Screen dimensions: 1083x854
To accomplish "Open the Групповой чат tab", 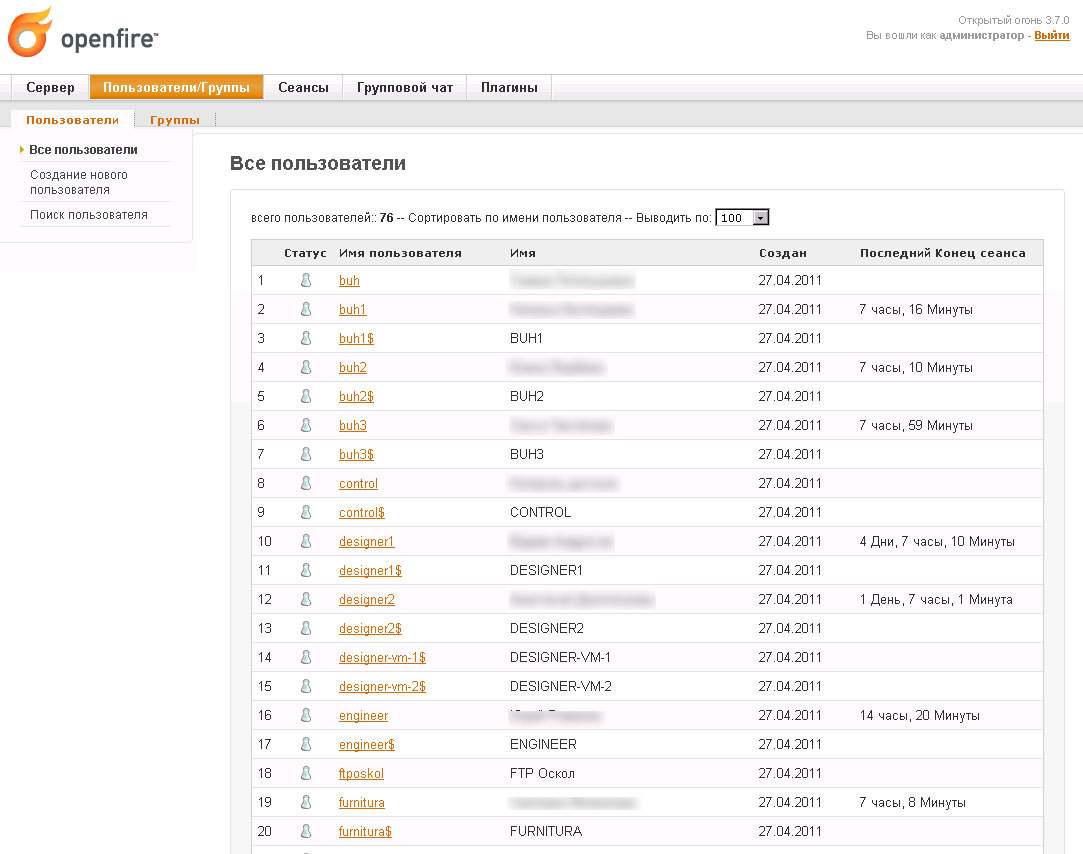I will [405, 88].
